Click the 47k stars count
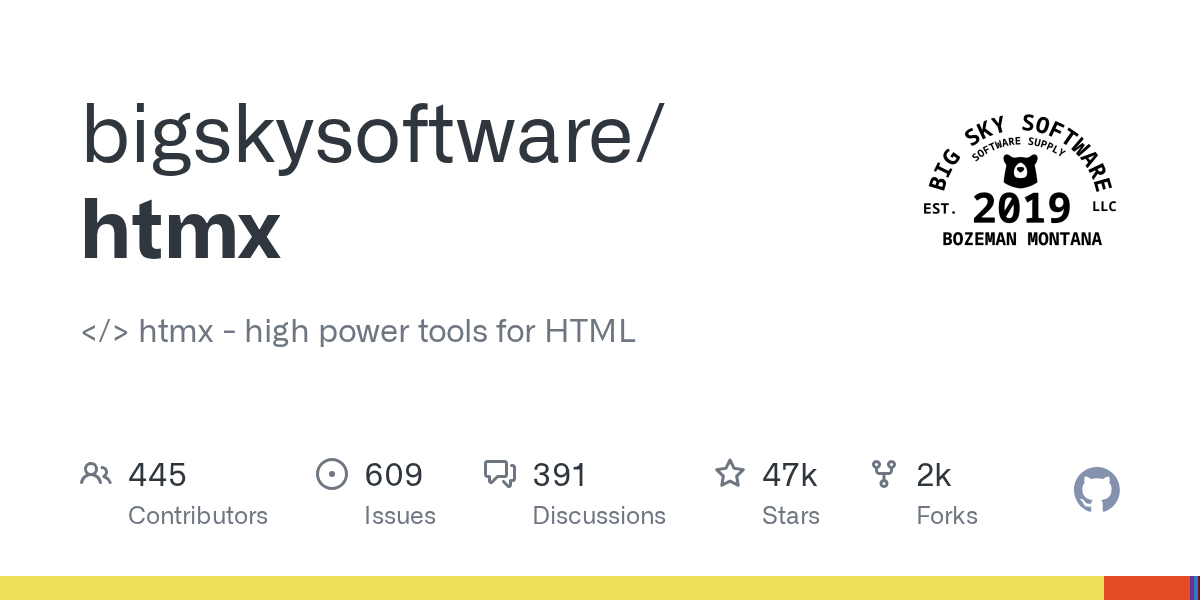Image resolution: width=1200 pixels, height=600 pixels. [789, 474]
